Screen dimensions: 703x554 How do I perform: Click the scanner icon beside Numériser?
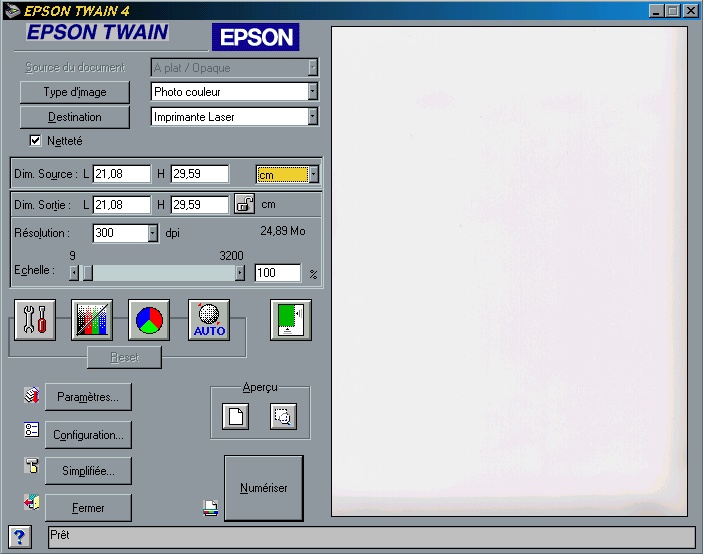pyautogui.click(x=211, y=508)
